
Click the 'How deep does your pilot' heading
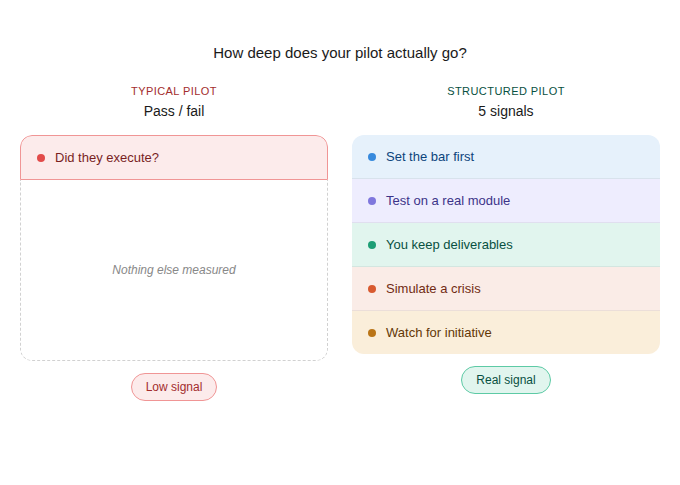[x=340, y=53]
